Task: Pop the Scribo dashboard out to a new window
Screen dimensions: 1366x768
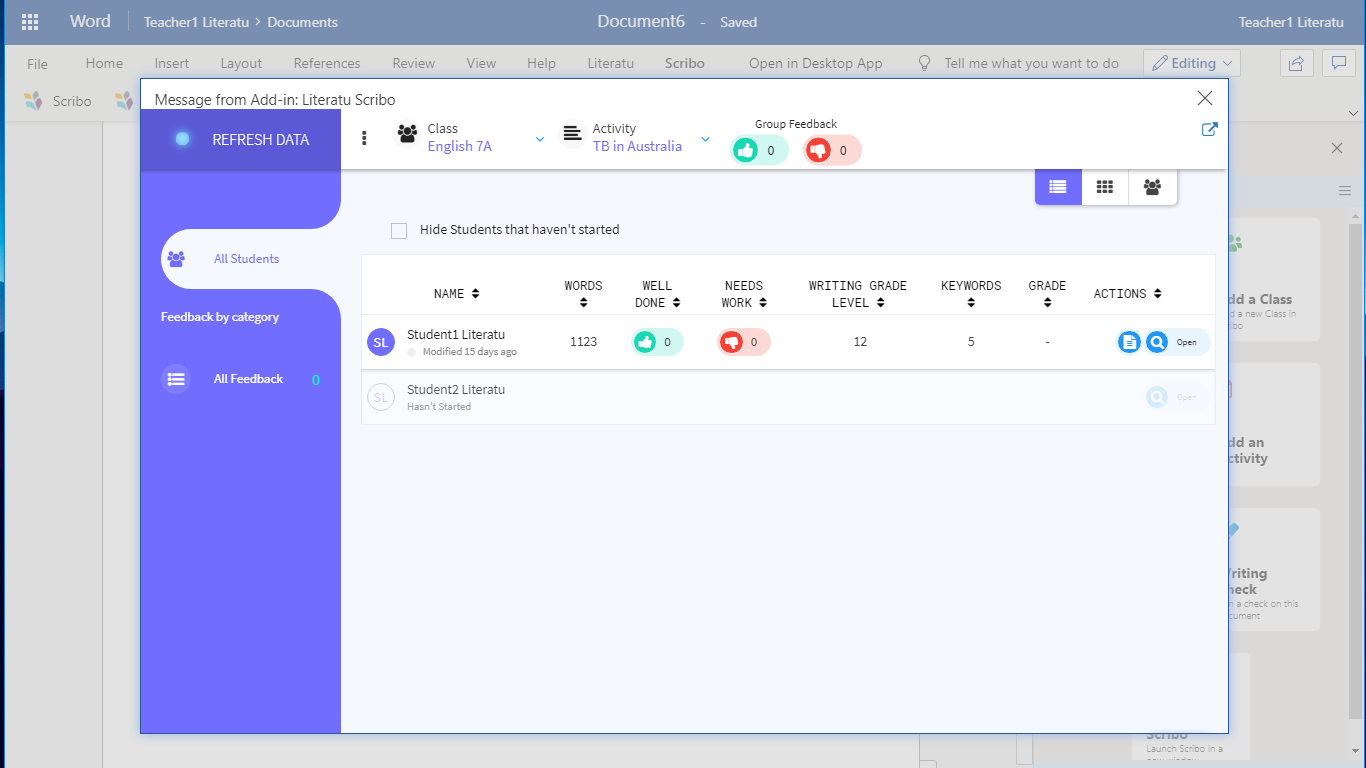Action: [1209, 129]
